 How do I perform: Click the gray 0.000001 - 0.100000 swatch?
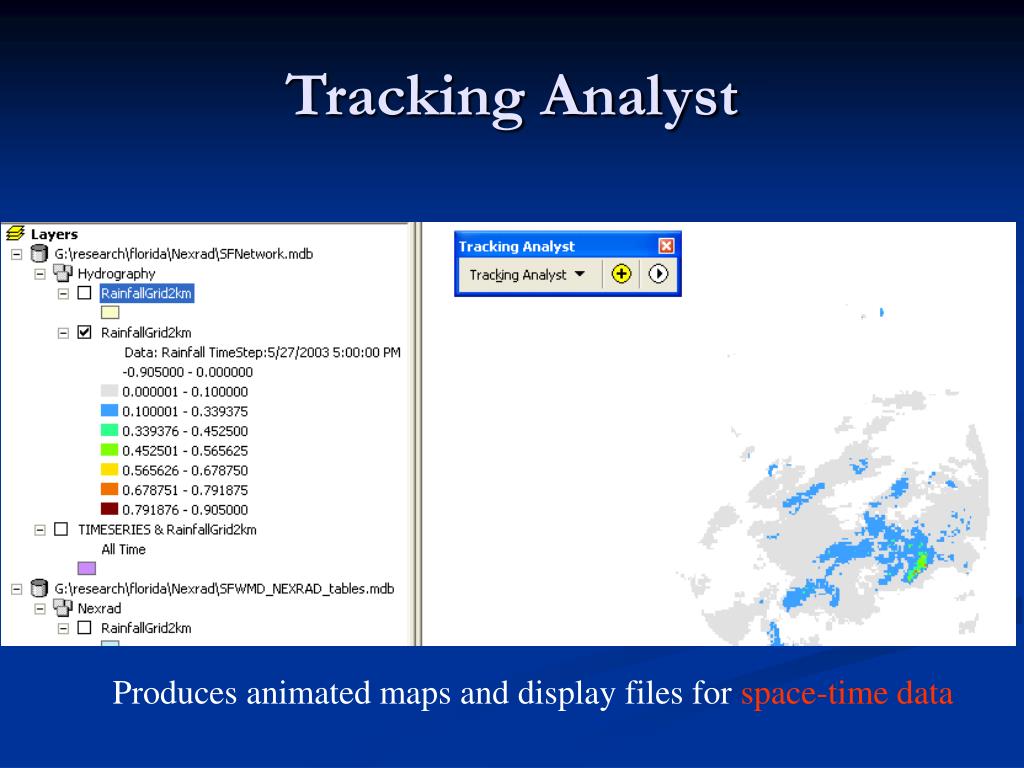[x=109, y=391]
